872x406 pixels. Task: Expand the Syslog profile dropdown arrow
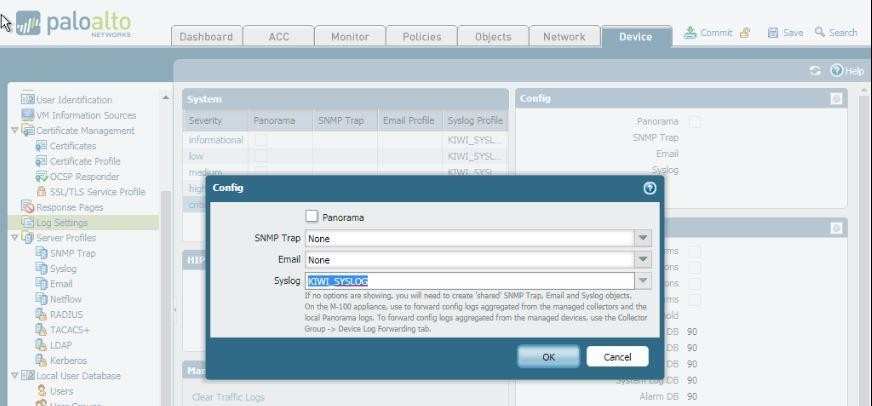pos(644,281)
